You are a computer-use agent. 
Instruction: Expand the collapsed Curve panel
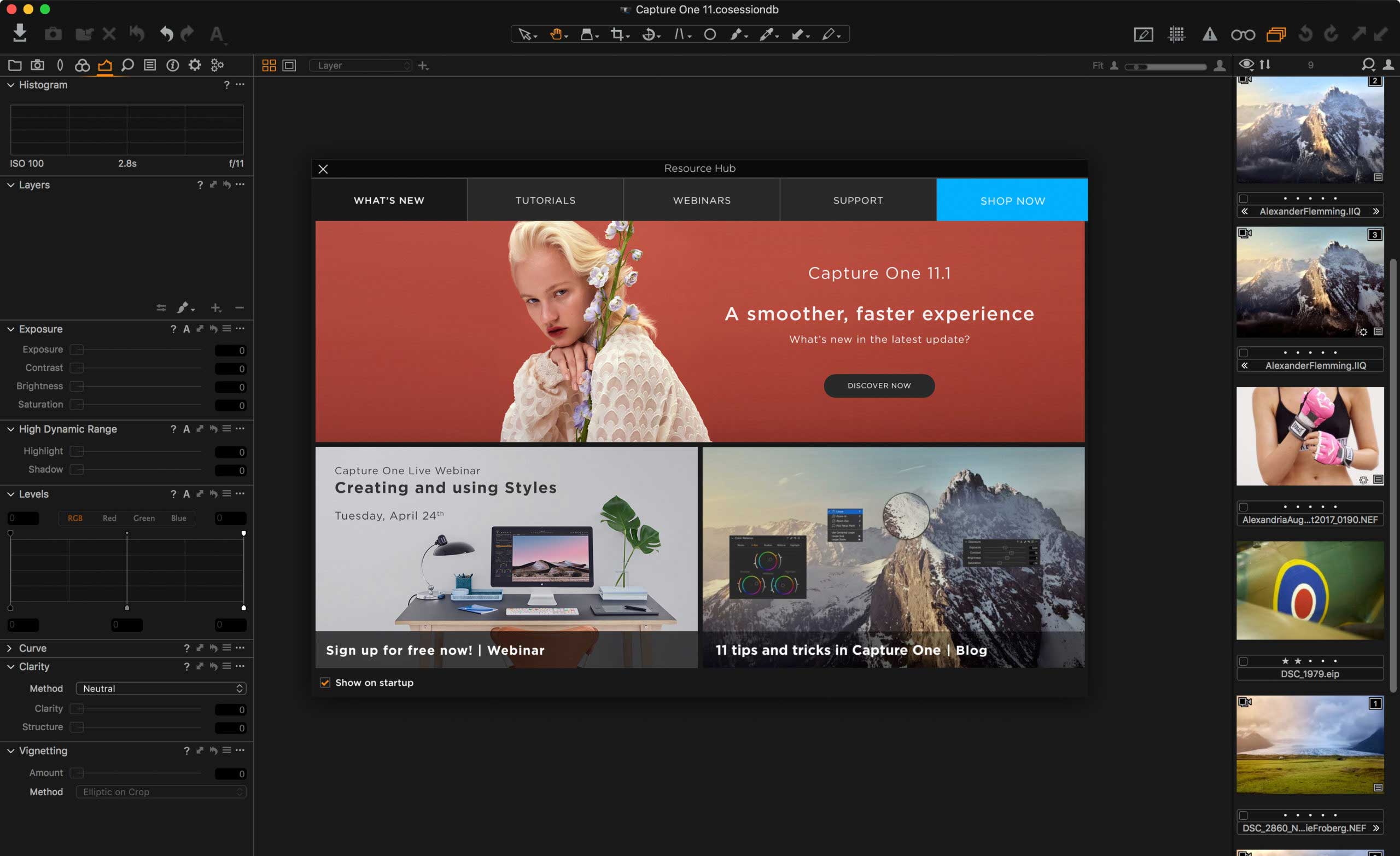coord(10,648)
